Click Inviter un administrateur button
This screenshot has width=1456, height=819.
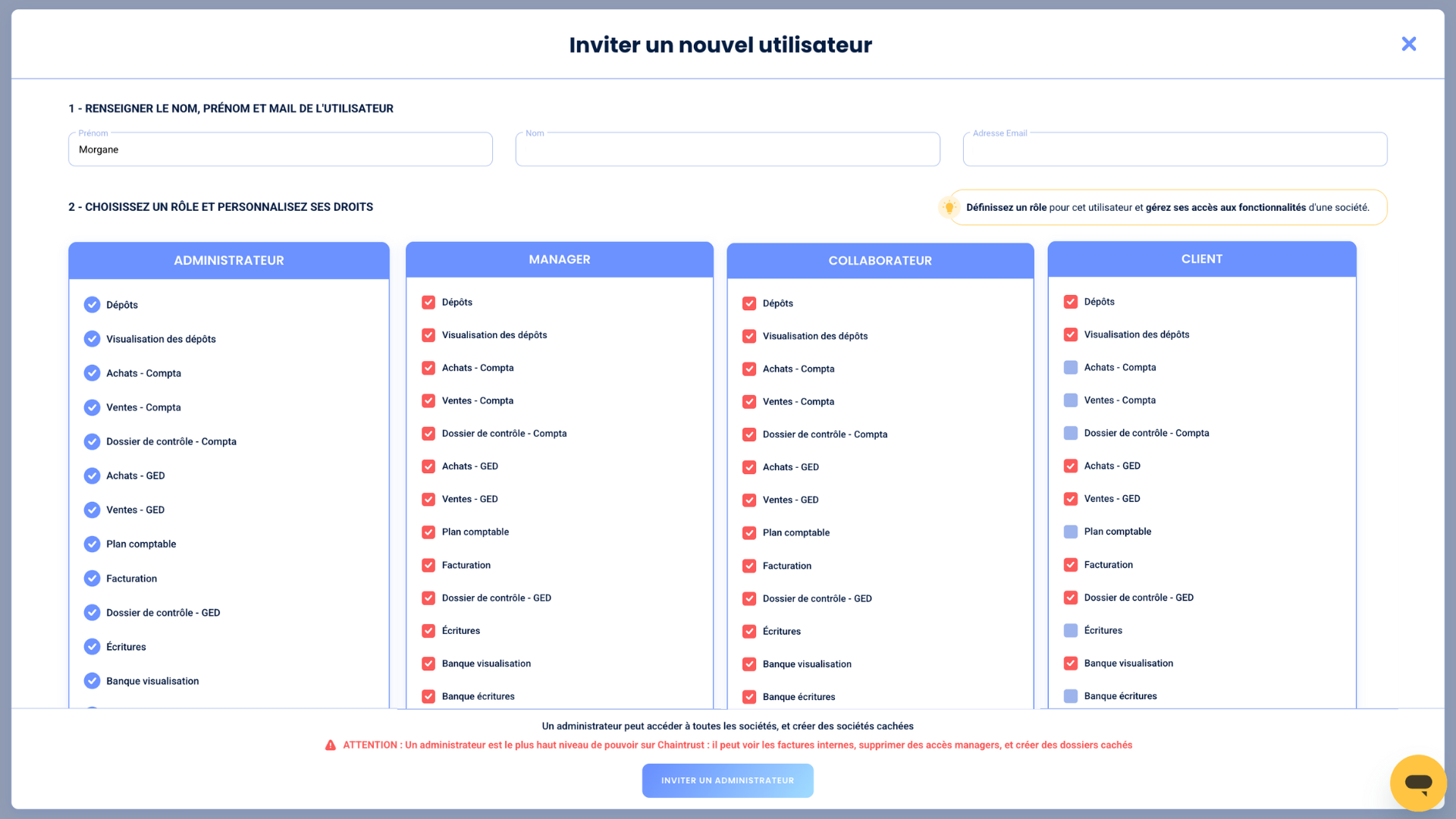tap(728, 780)
